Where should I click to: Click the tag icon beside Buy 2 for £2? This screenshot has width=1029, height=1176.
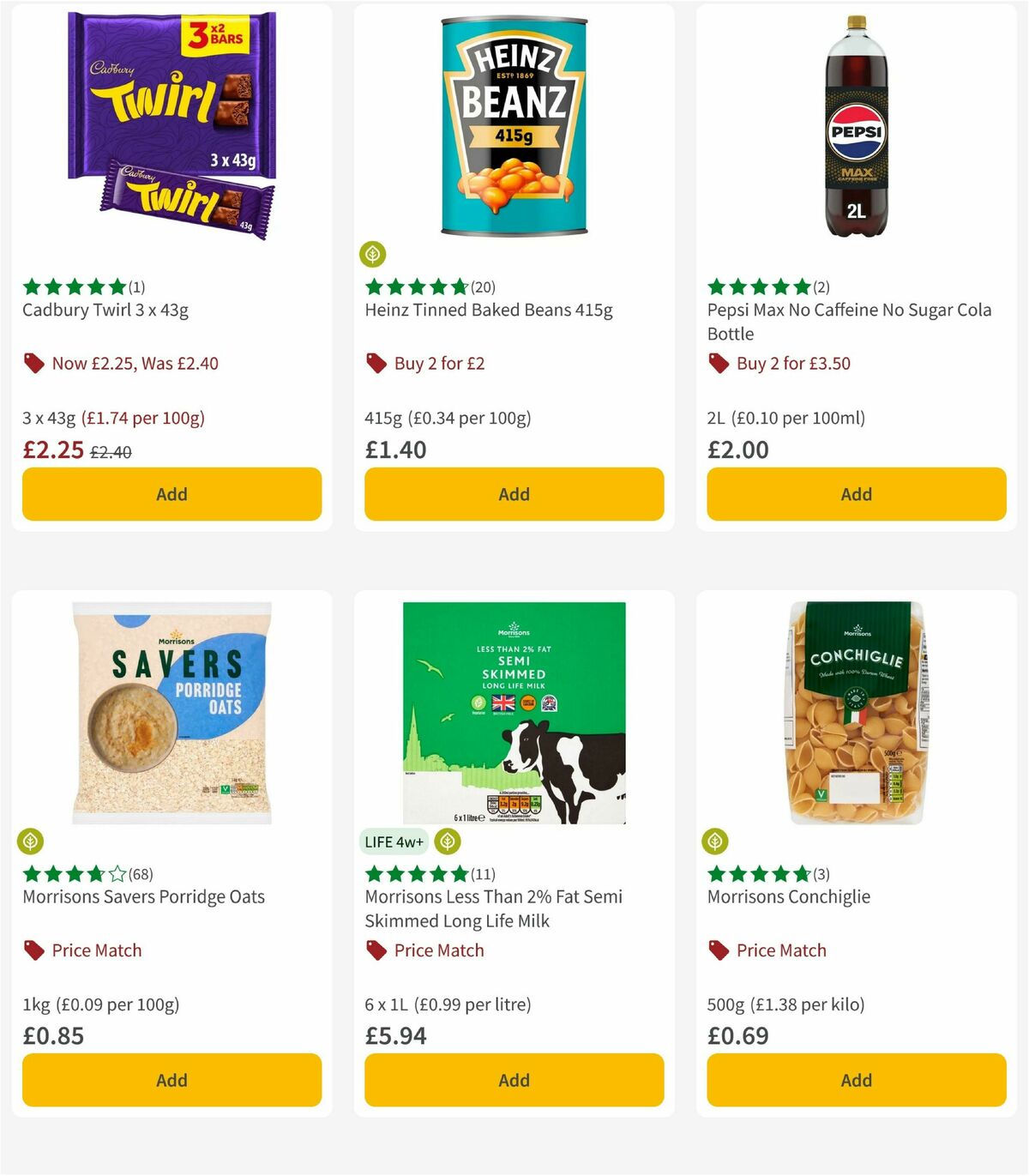coord(376,364)
